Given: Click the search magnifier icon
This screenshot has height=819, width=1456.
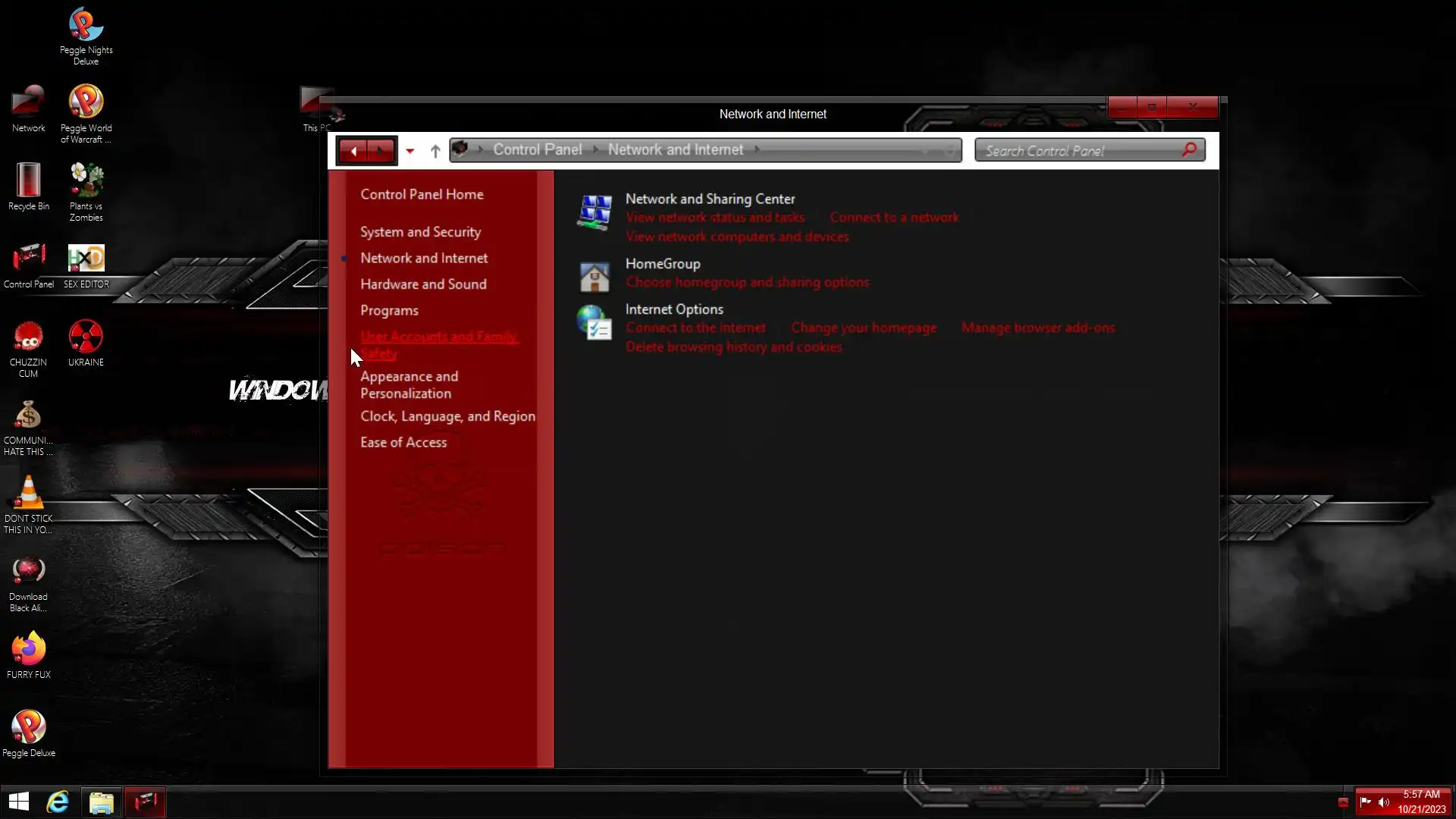Looking at the screenshot, I should pos(1189,150).
